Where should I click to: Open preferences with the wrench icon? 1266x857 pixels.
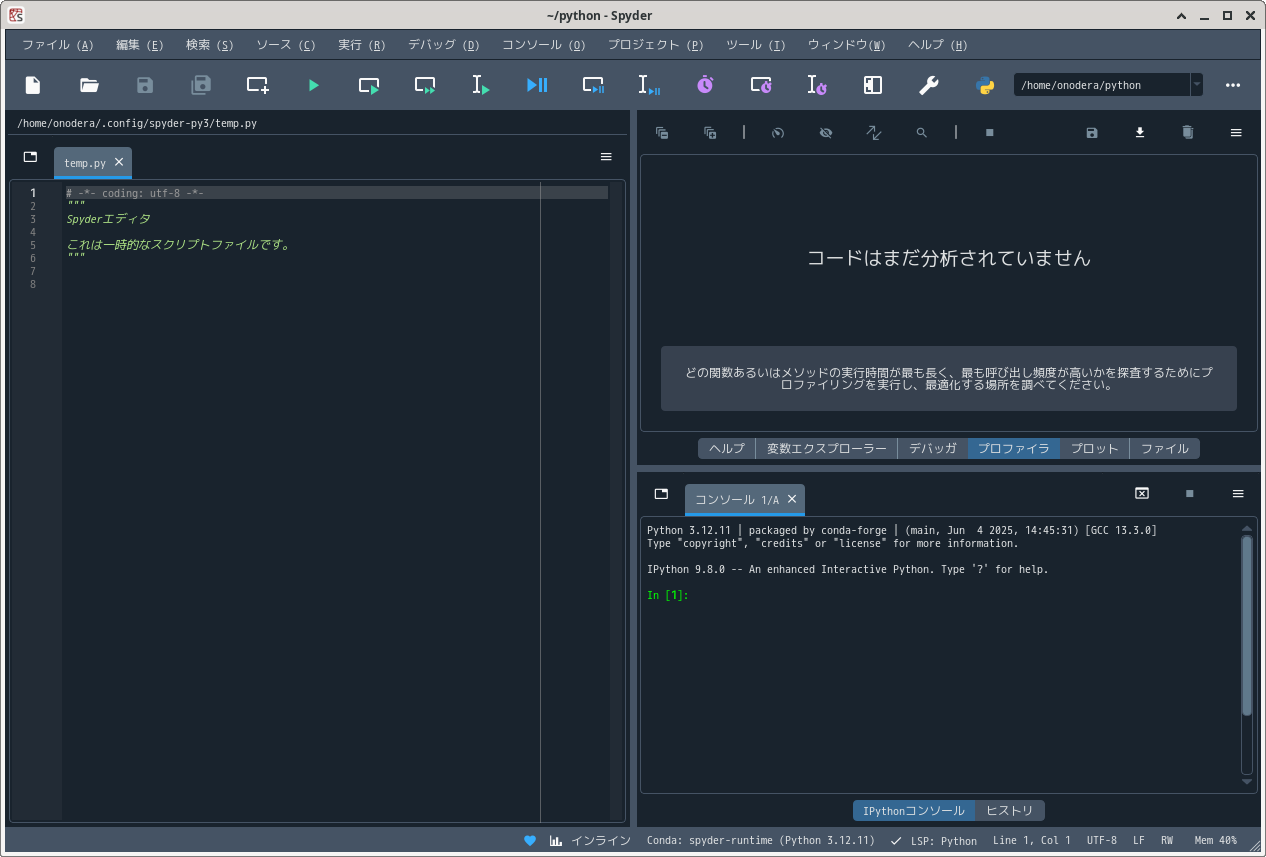tap(929, 85)
